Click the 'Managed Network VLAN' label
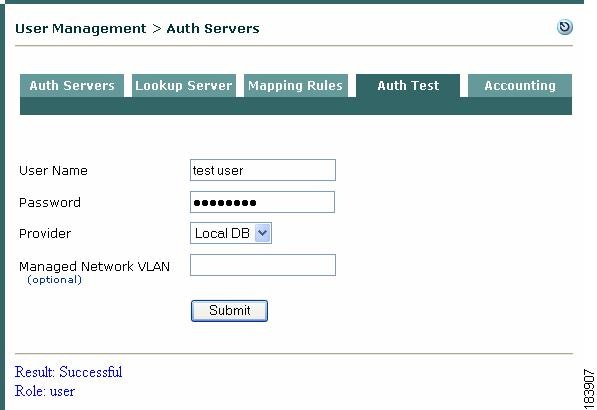597x410 pixels. 94,266
